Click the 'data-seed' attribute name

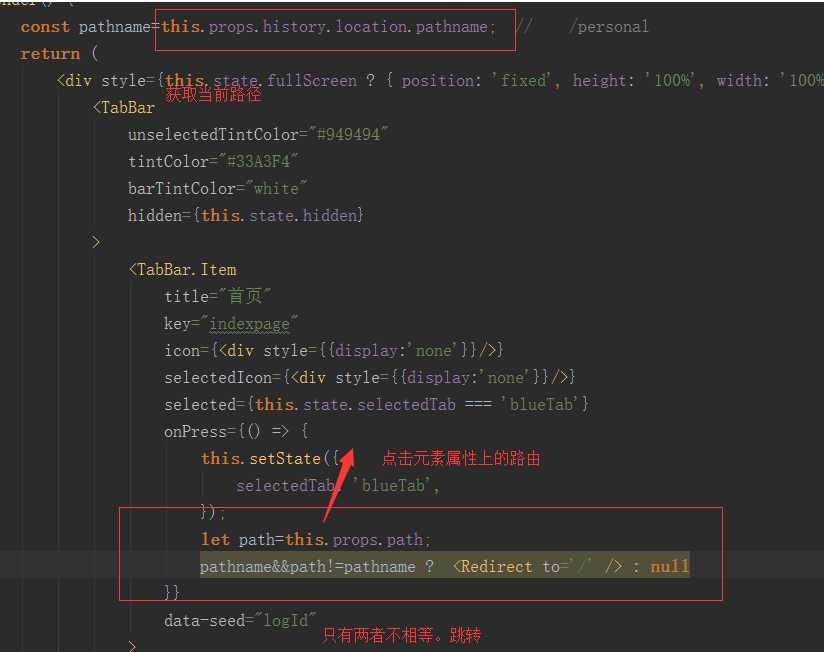pos(204,620)
